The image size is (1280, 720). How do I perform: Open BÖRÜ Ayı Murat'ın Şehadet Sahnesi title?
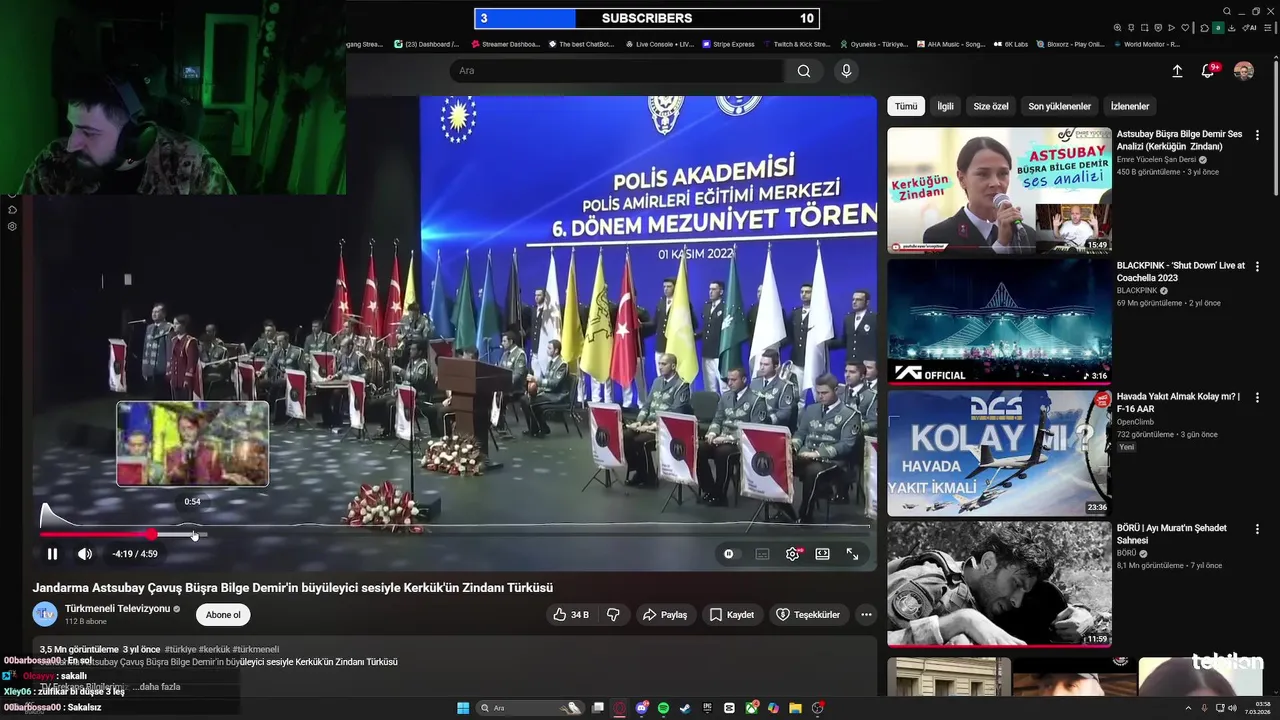1172,534
